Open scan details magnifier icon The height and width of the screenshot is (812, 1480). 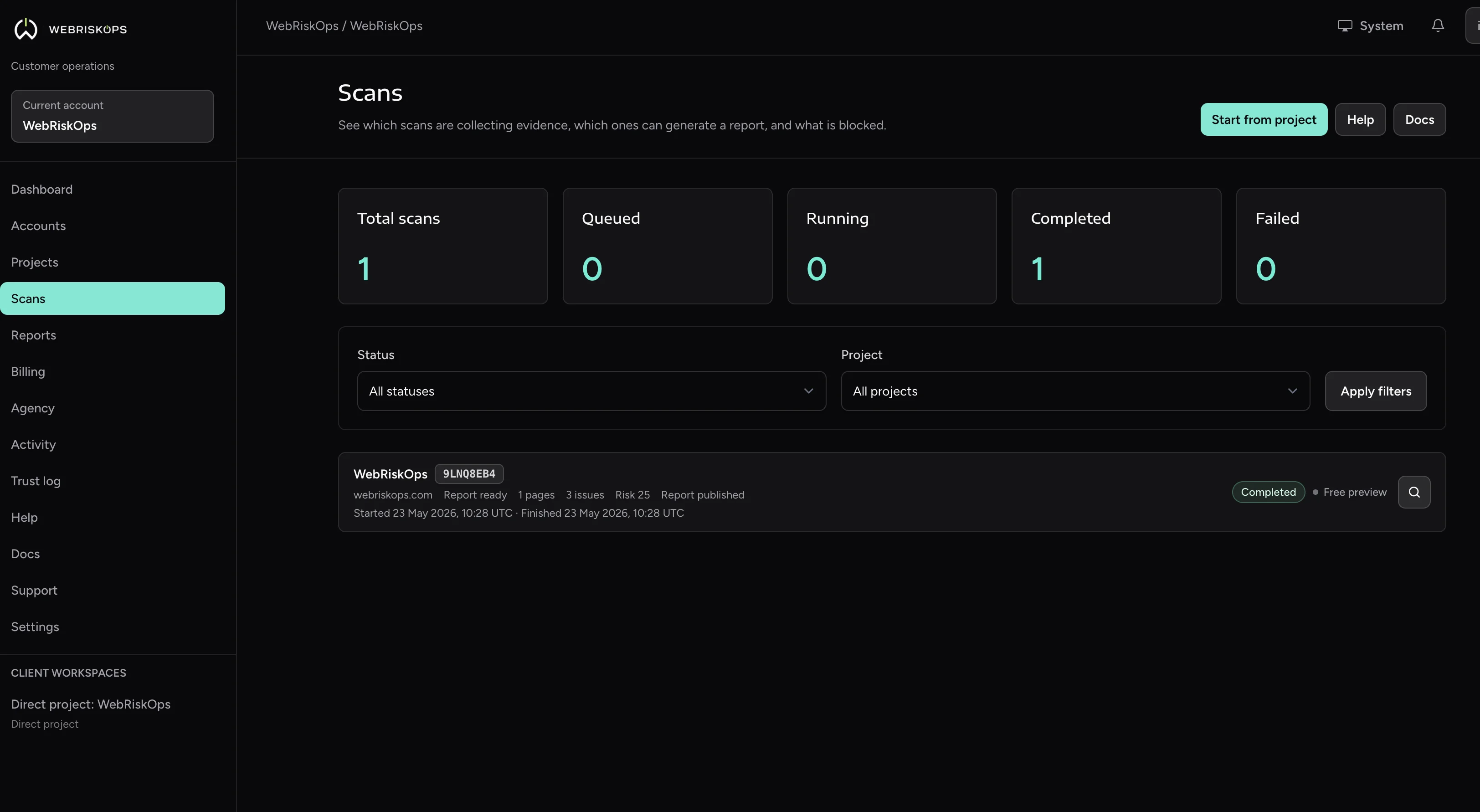pos(1414,492)
